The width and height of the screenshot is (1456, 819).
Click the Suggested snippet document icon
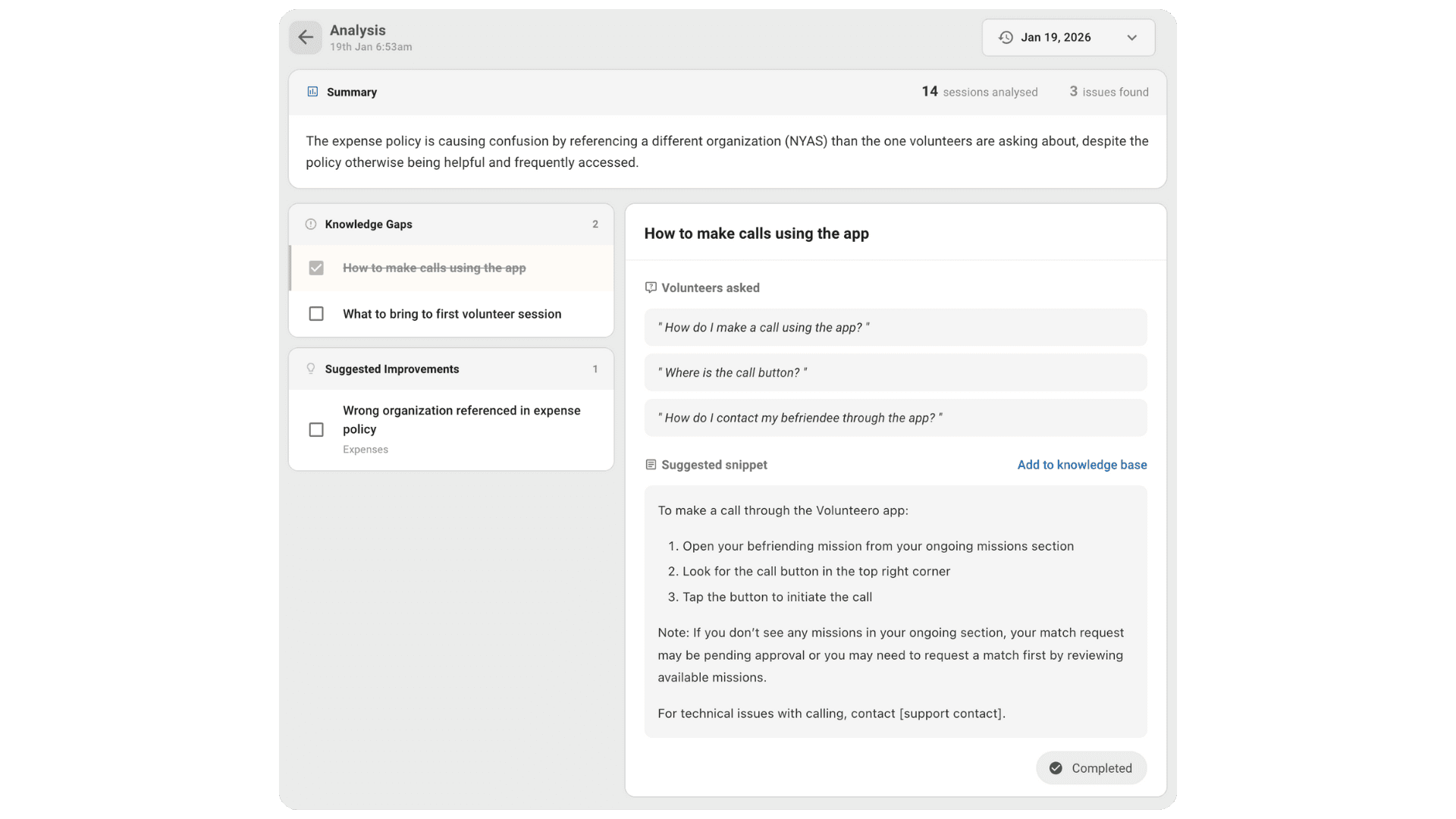(x=651, y=465)
